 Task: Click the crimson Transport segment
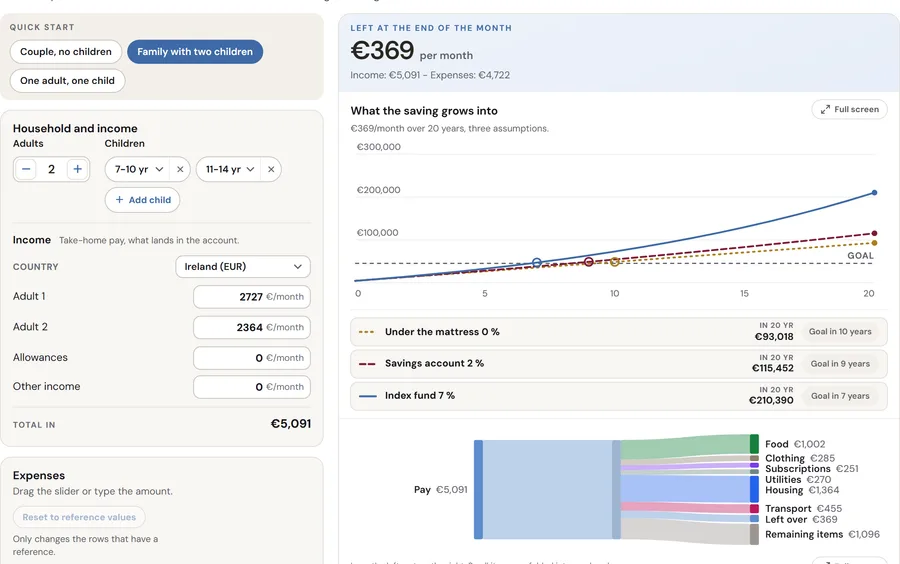pyautogui.click(x=754, y=508)
